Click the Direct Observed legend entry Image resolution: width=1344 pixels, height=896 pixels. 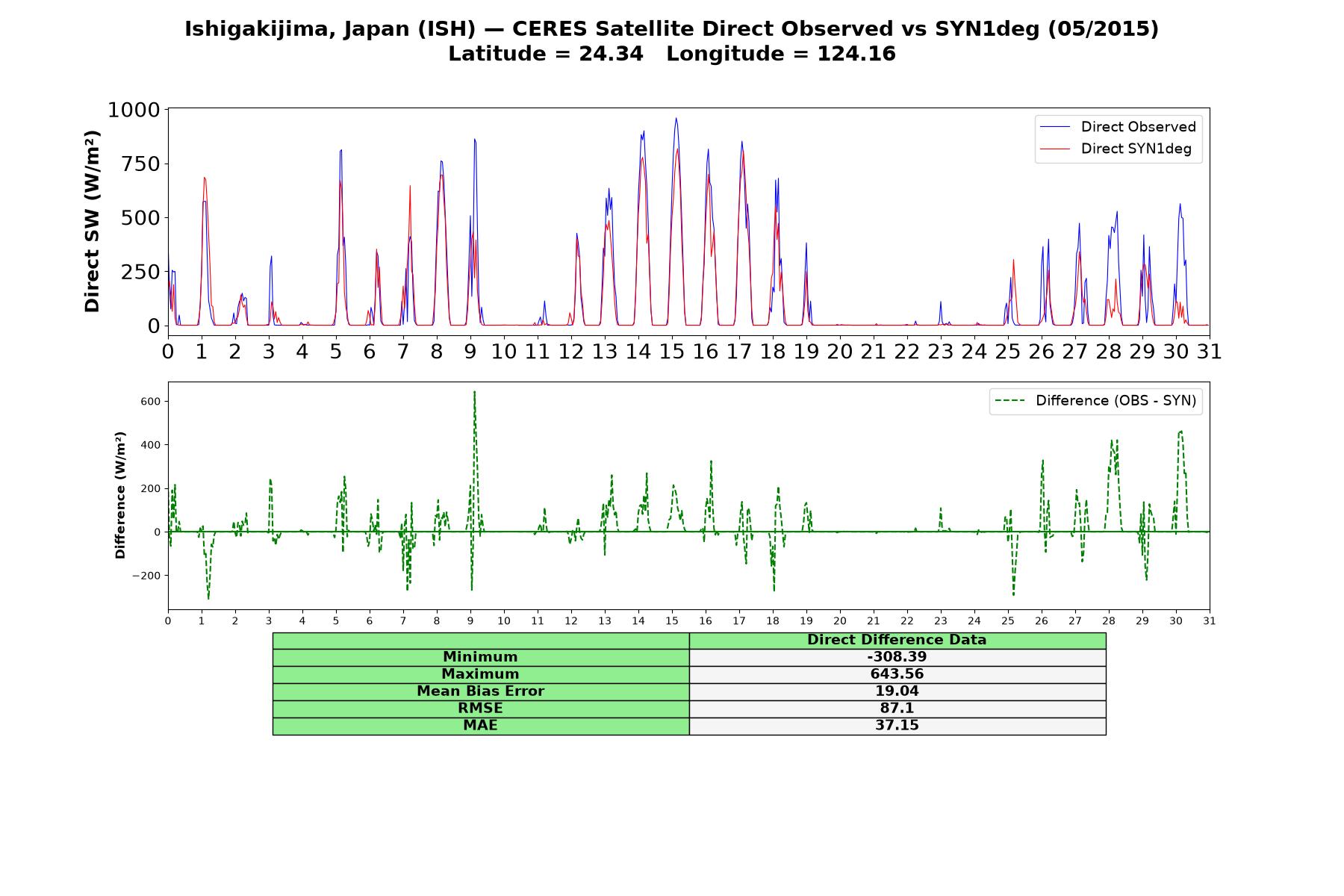point(1119,127)
